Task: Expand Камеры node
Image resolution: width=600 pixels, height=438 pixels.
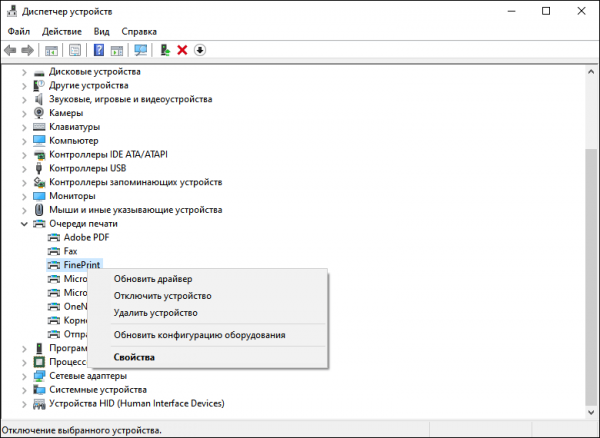Action: [x=24, y=113]
